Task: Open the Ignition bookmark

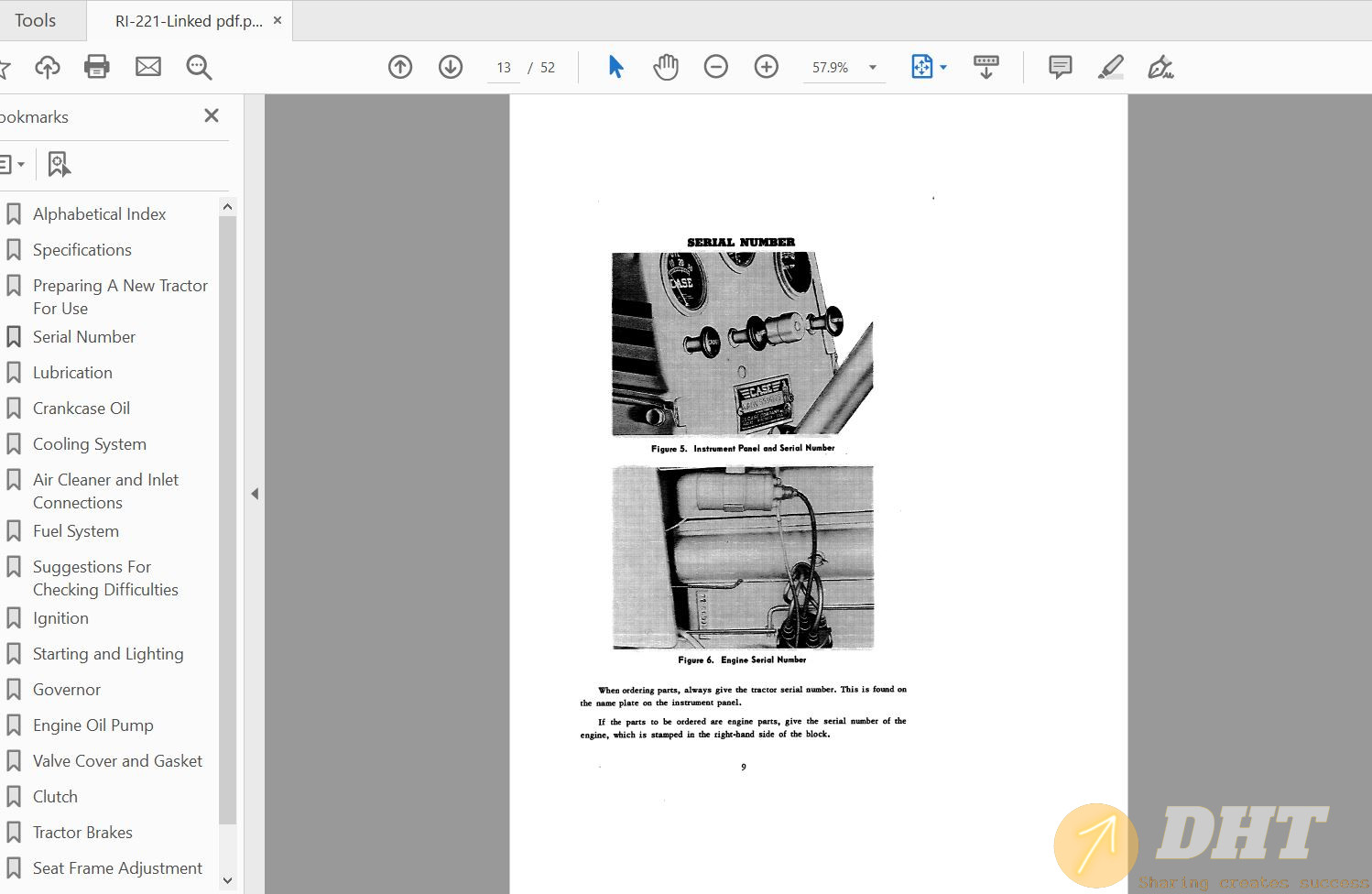Action: tap(60, 618)
